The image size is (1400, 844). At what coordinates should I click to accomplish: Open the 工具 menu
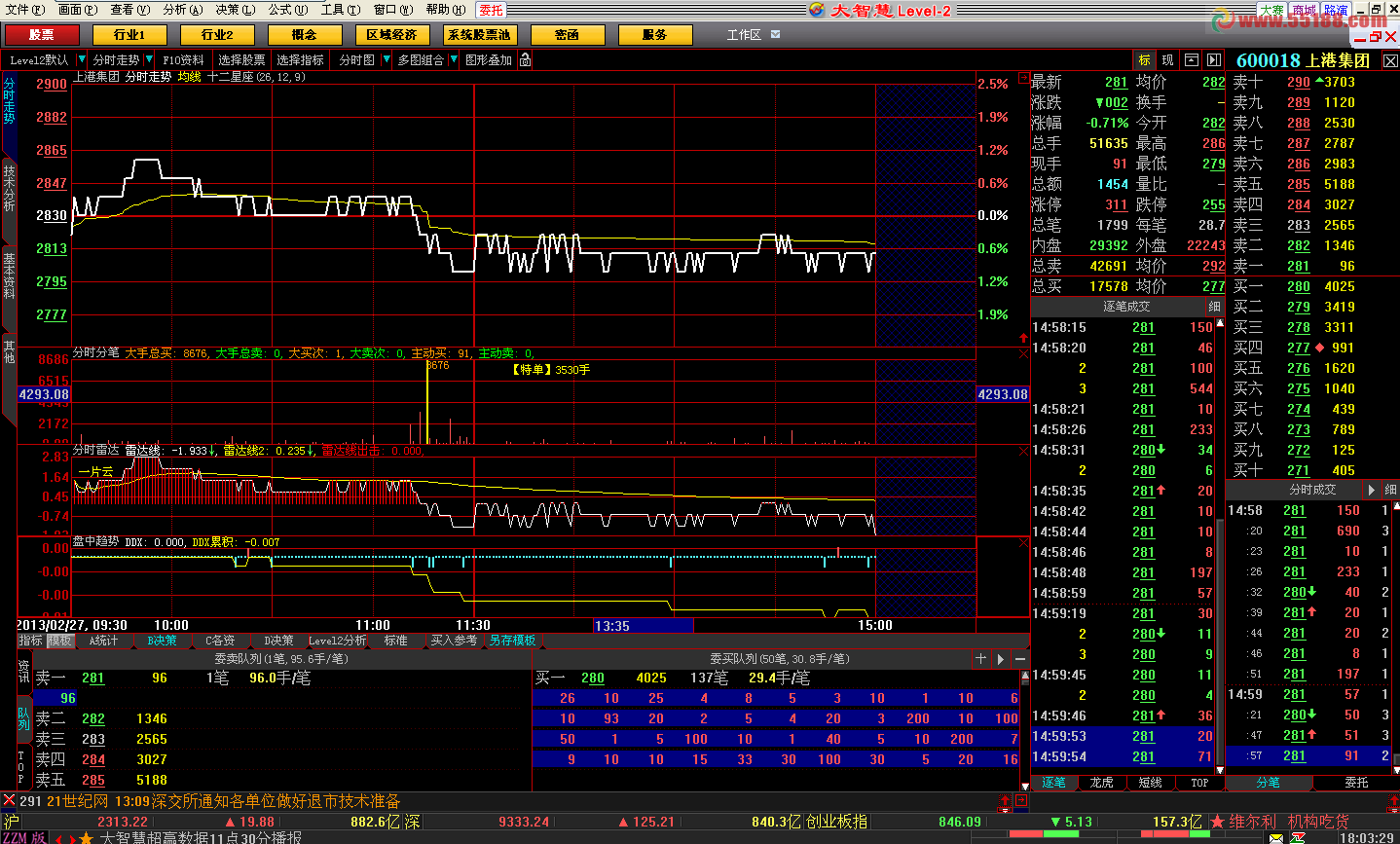pos(340,10)
